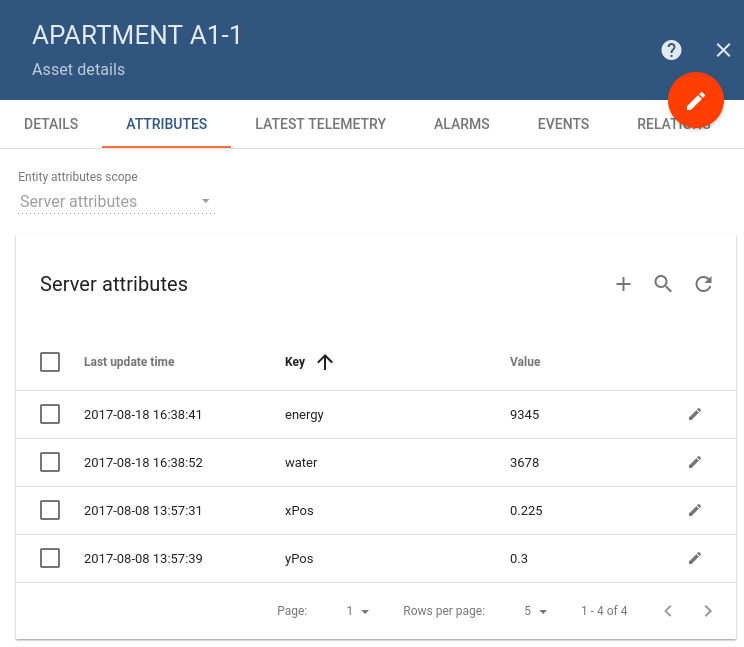This screenshot has width=744, height=647.
Task: Expand the Entity attributes scope dropdown
Action: coord(116,201)
